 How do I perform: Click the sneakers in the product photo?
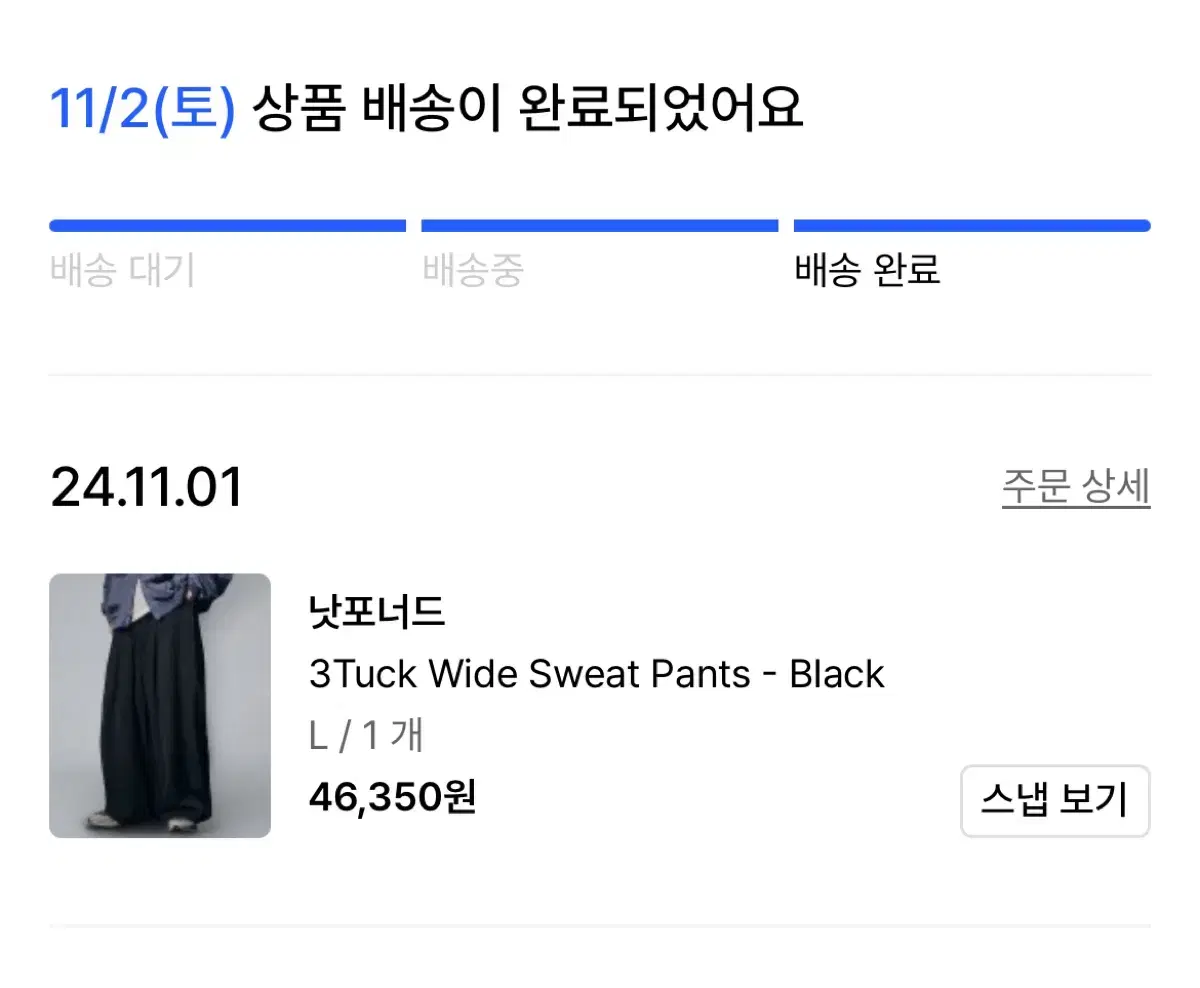142,822
